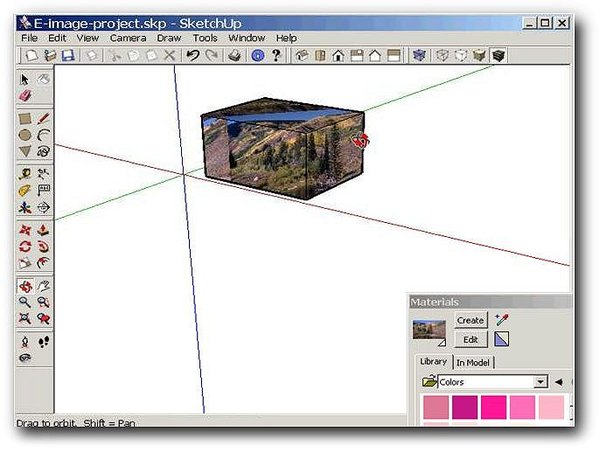This screenshot has width=600, height=452.
Task: Click the default material diagonal swatch icon
Action: 502,340
